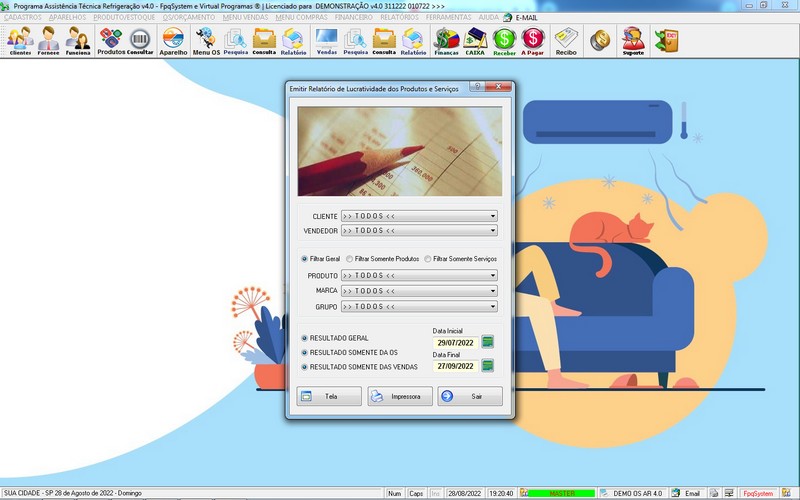Open the CADASTROS menu

23,17
